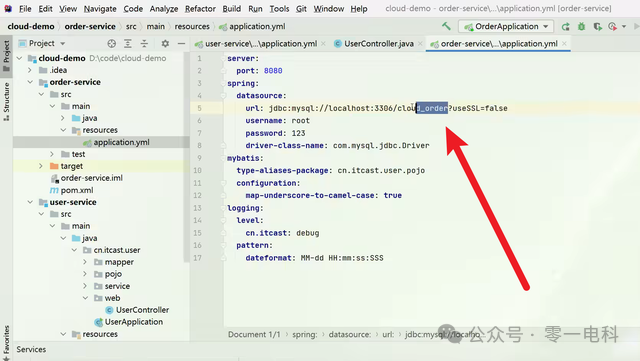Click order-service in navigation breadcrumb
Viewport: 640px width, 361px height.
[90, 27]
